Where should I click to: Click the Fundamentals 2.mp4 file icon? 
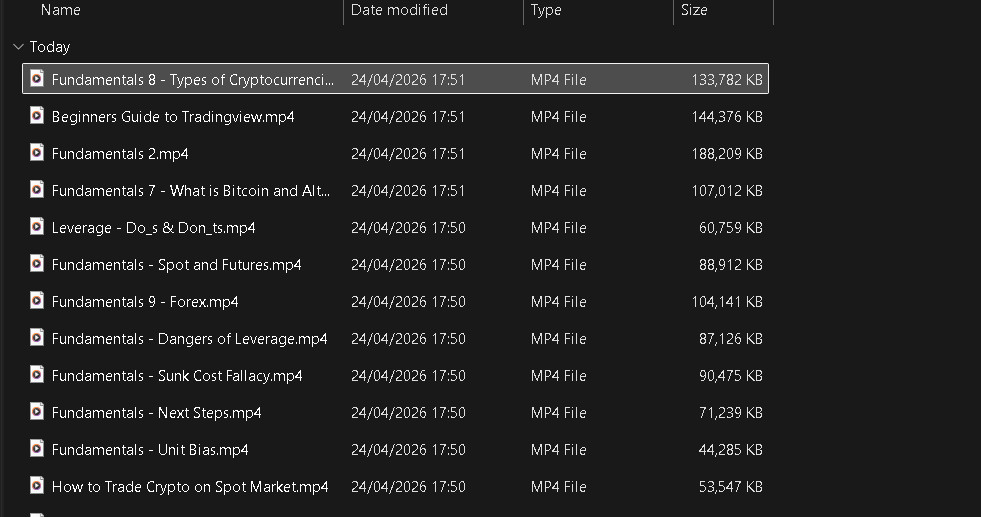37,153
